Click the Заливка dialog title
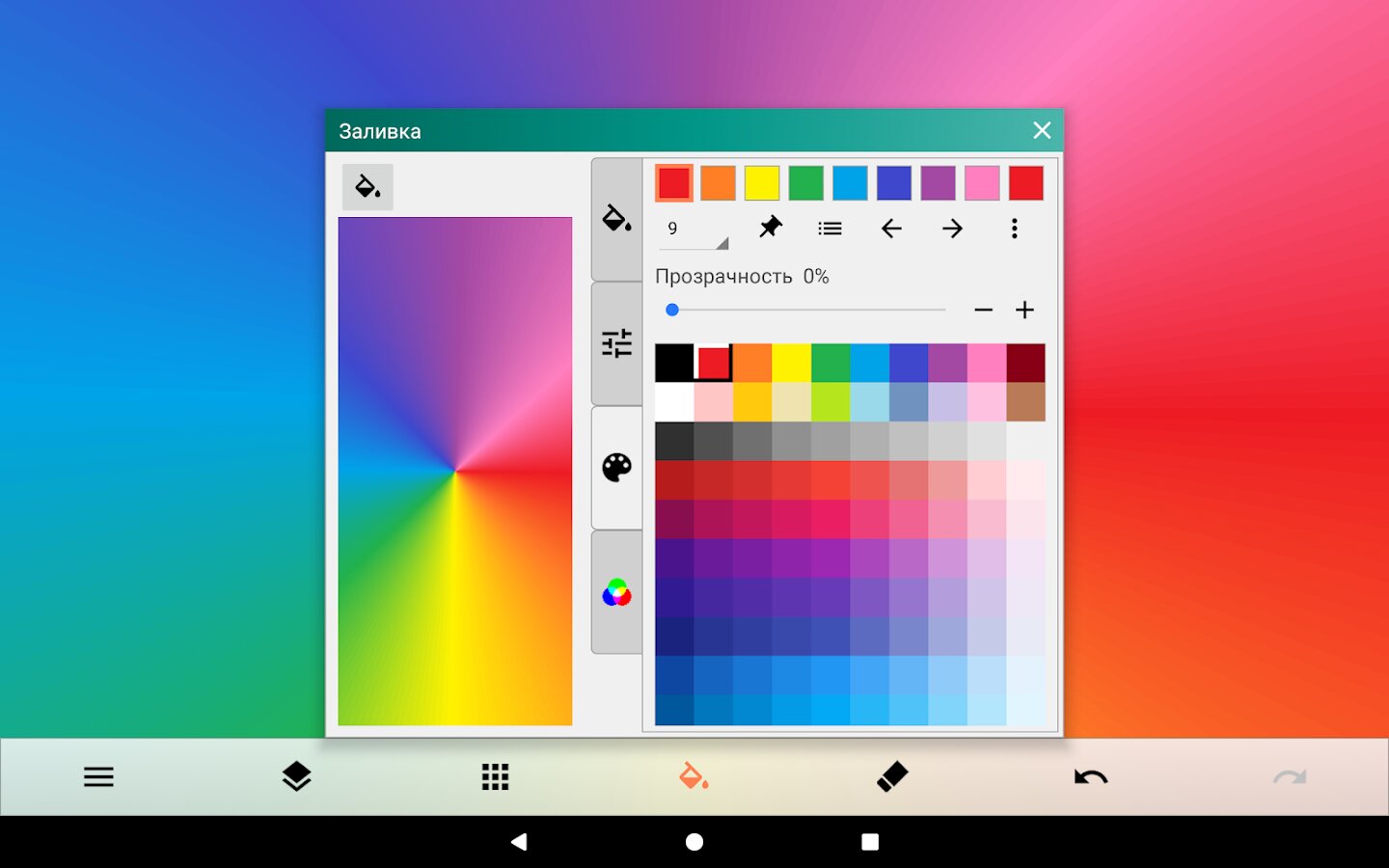The width and height of the screenshot is (1389, 868). click(380, 131)
